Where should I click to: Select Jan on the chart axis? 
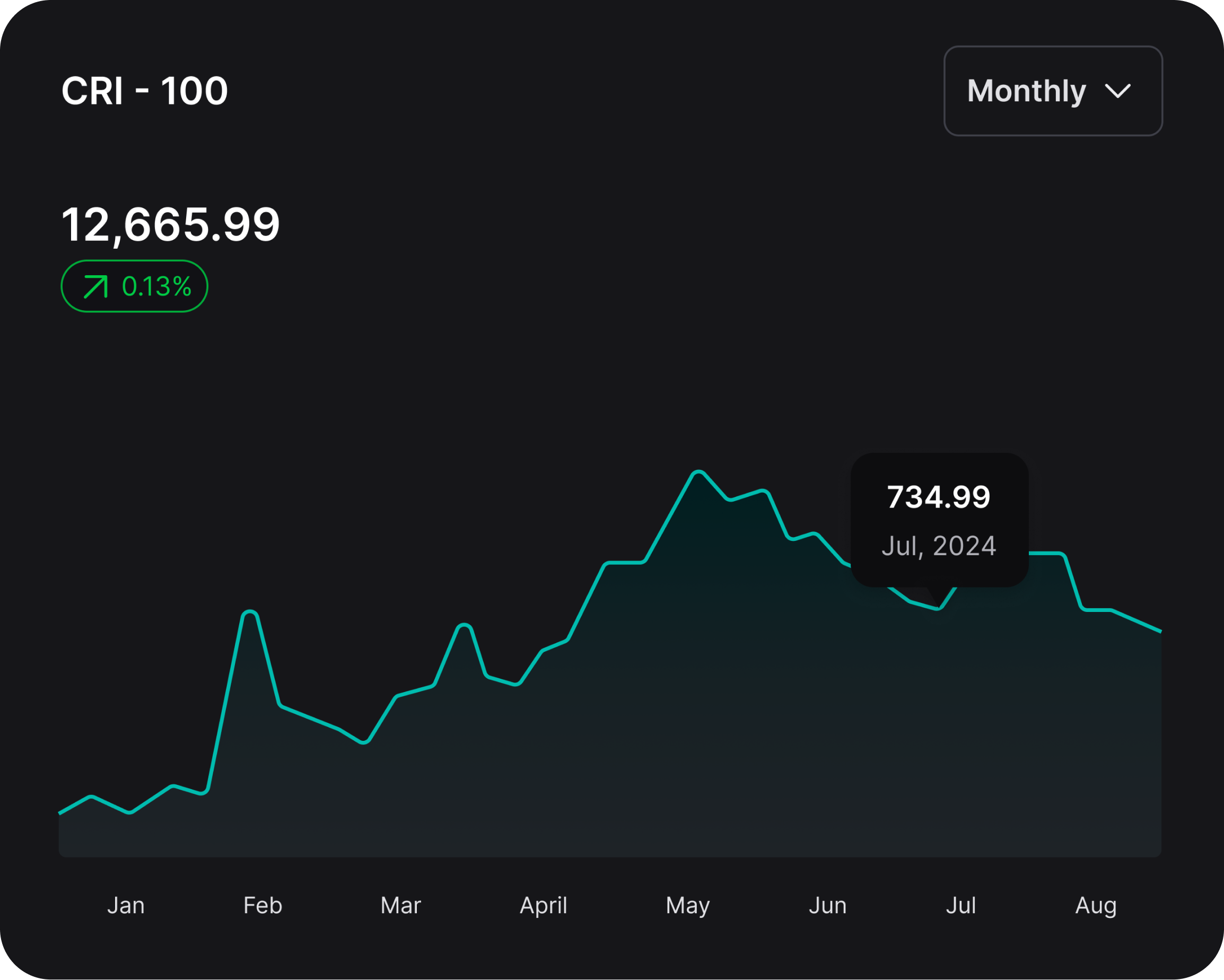click(x=126, y=905)
